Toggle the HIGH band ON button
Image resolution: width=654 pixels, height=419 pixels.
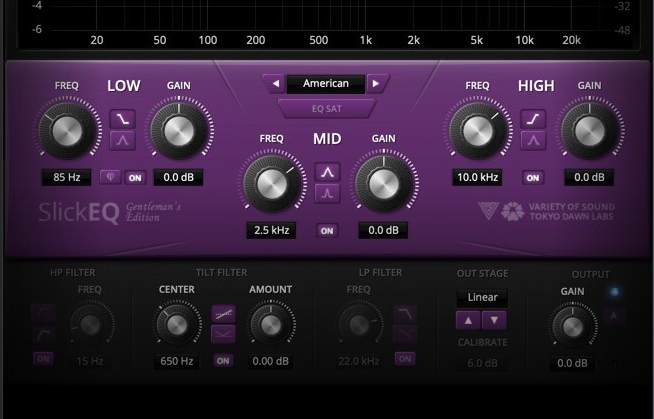tap(533, 178)
